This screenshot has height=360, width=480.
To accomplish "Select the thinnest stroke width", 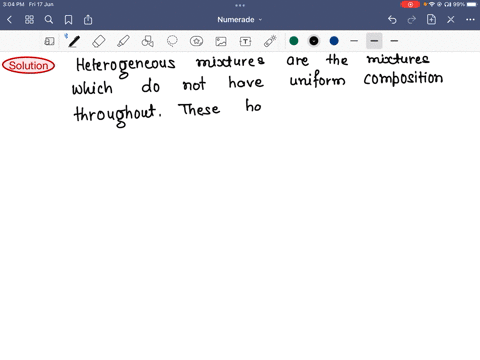I will click(354, 41).
